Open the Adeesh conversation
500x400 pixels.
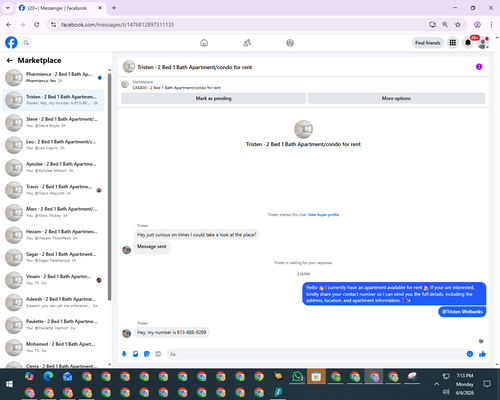[53, 302]
